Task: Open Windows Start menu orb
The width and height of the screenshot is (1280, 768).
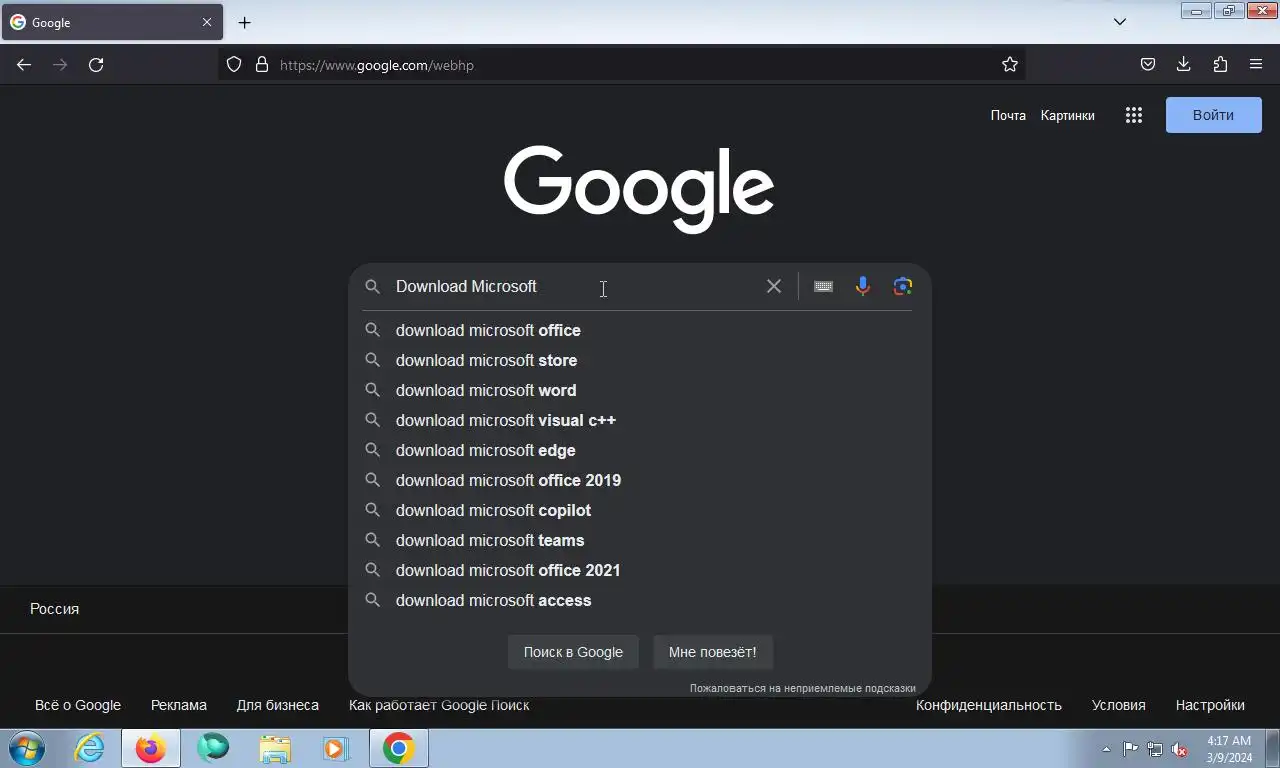Action: point(27,748)
